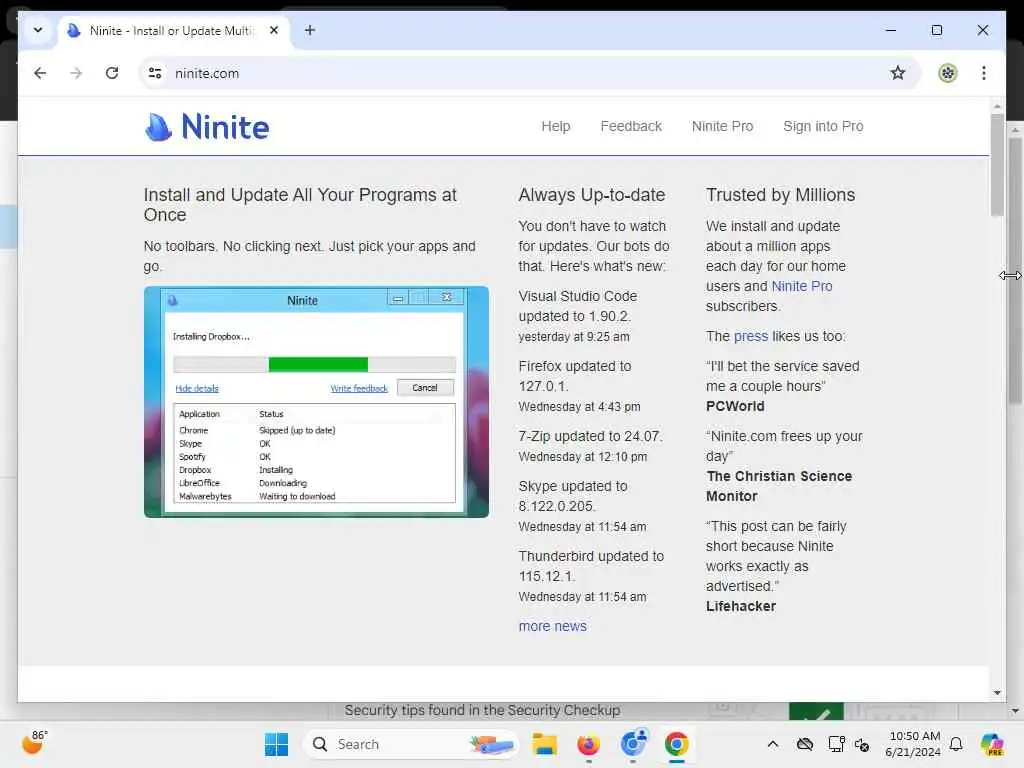Open the tab search dropdown arrow
Viewport: 1024px width, 768px height.
pyautogui.click(x=38, y=30)
